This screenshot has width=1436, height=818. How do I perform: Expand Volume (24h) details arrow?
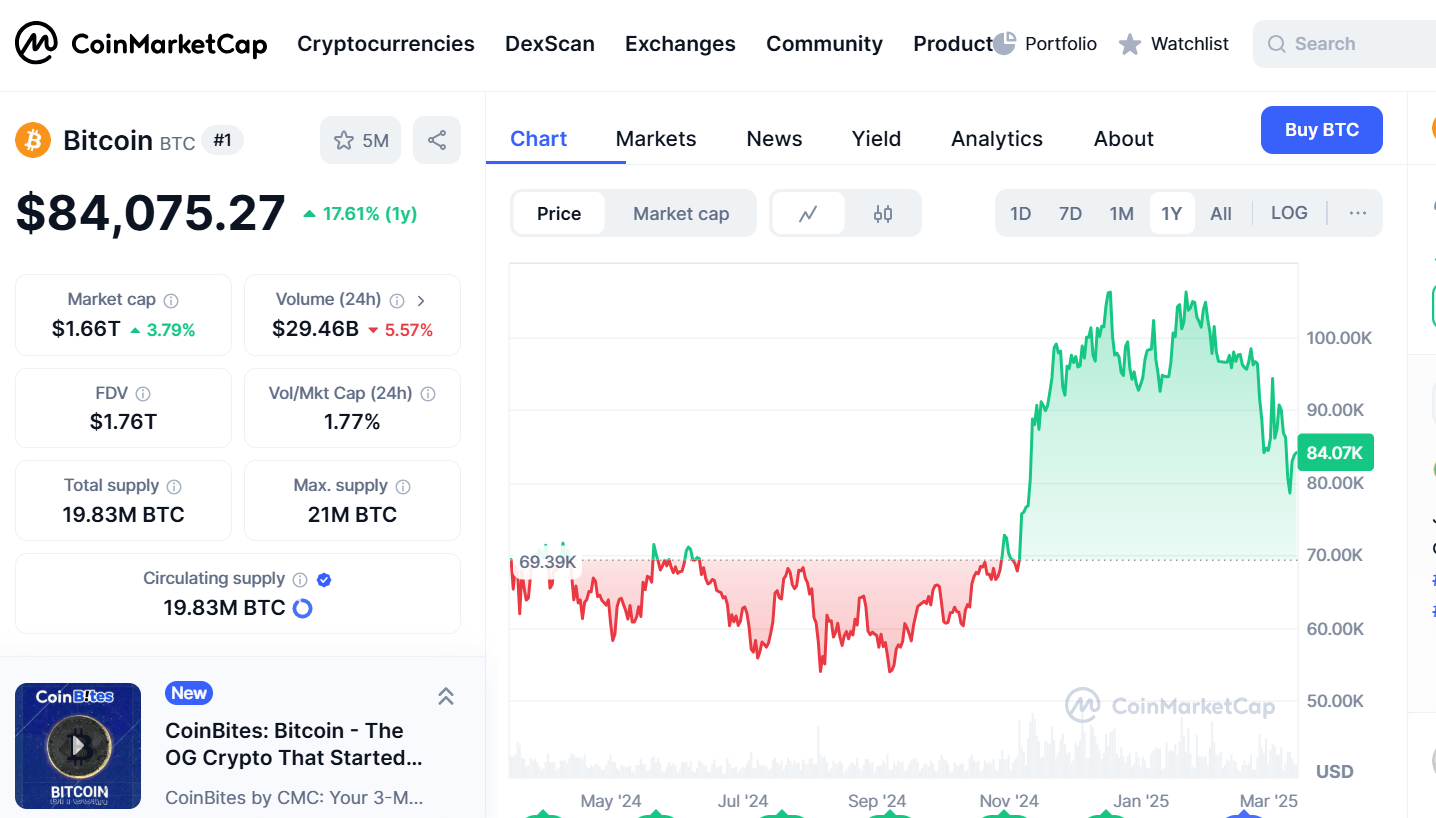click(421, 300)
